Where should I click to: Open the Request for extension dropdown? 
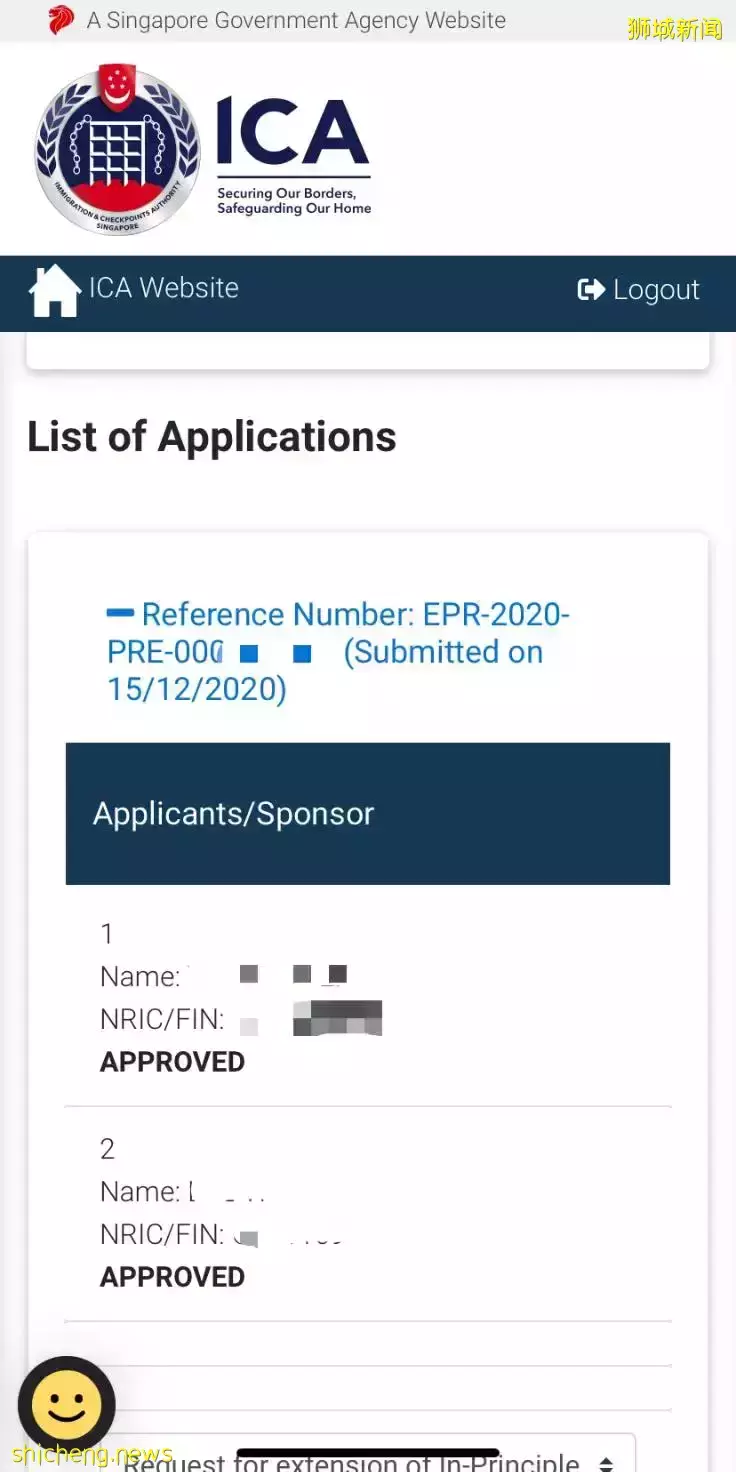point(360,1460)
